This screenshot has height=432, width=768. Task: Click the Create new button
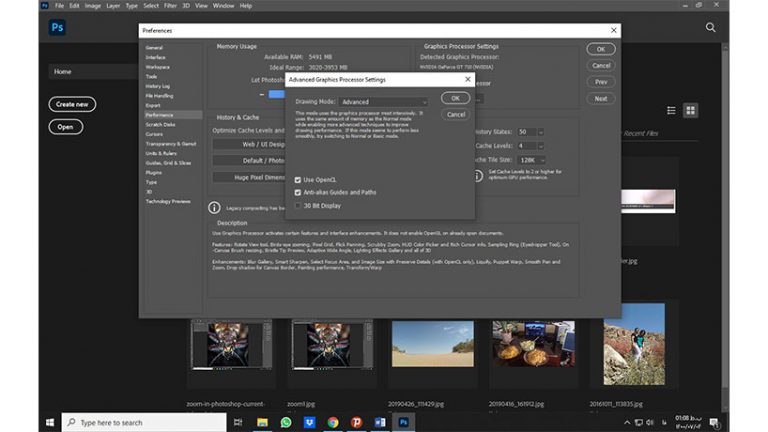pyautogui.click(x=72, y=104)
